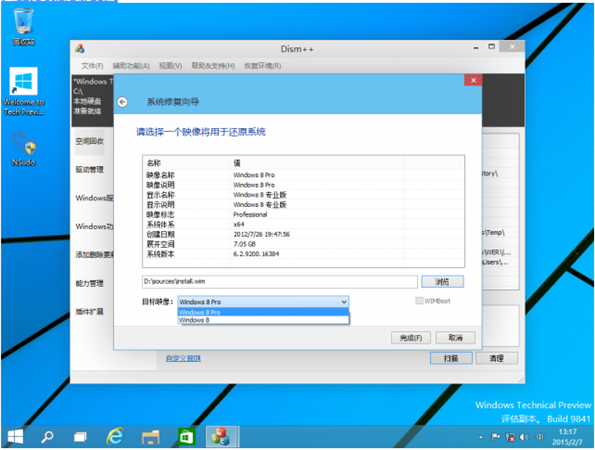Select 驱动管理 in Dism++ sidebar
Viewport: 595px width, 450px height.
coord(90,170)
